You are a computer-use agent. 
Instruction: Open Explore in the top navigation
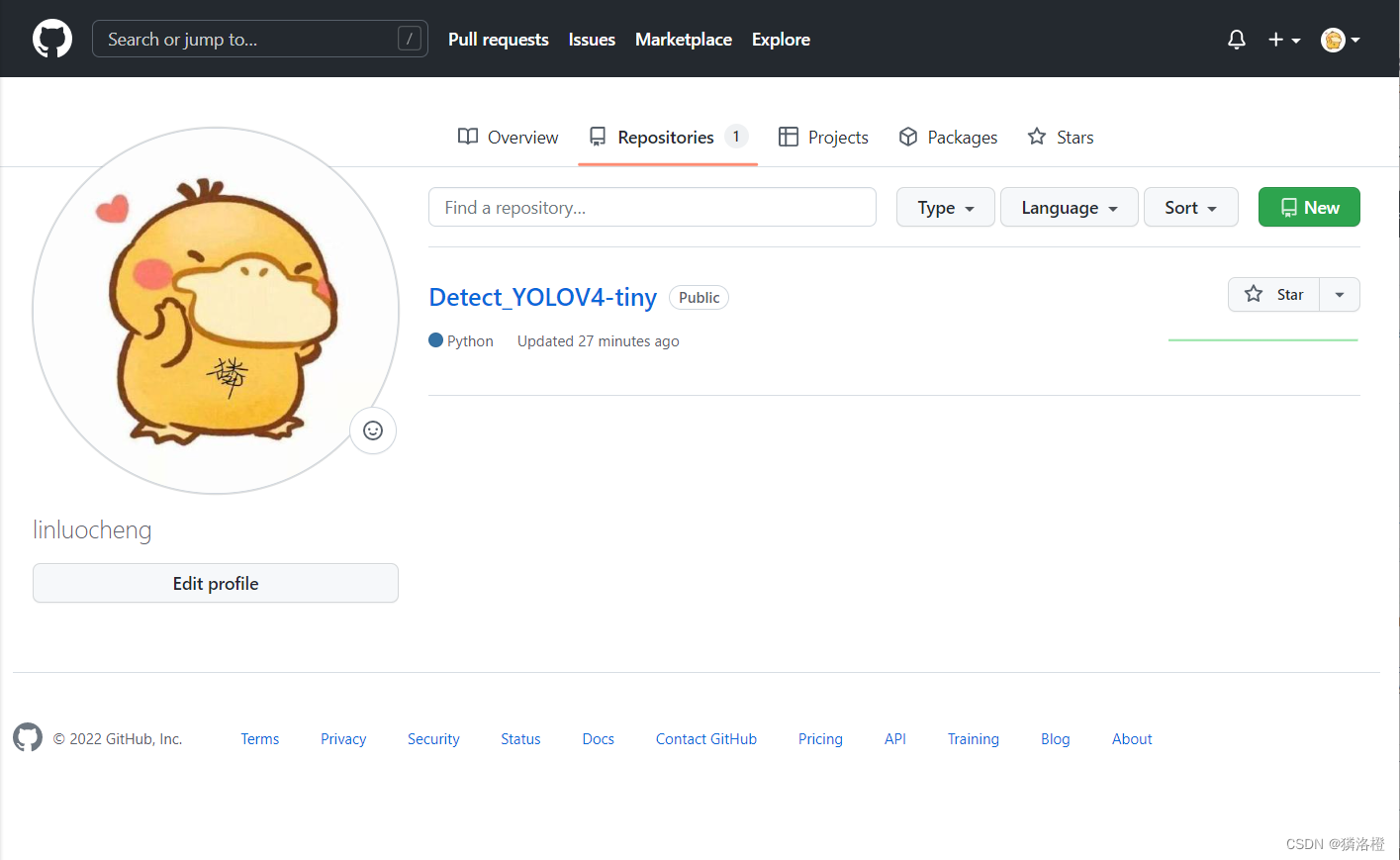coord(781,40)
